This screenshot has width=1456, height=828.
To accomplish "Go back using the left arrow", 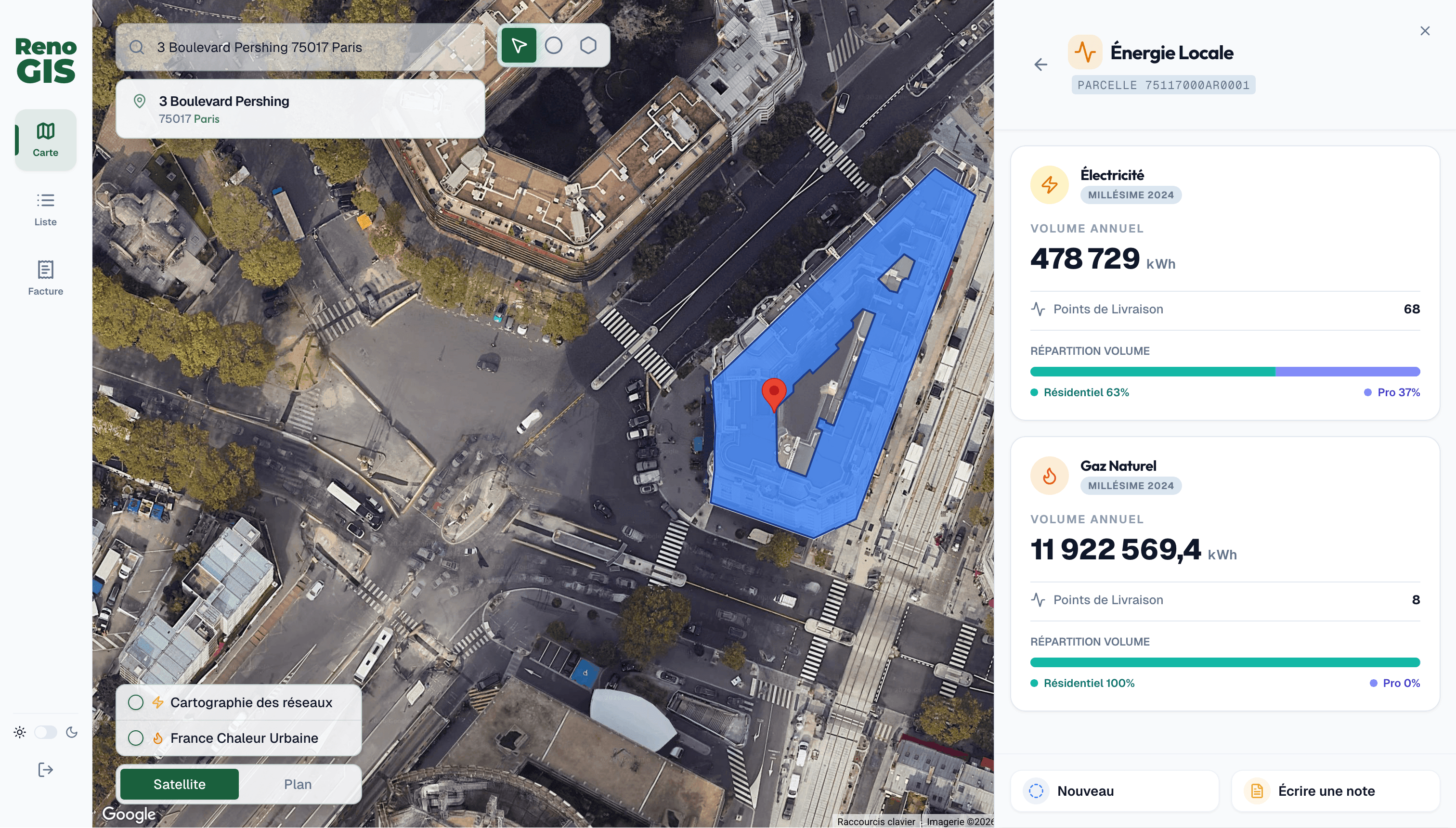I will pos(1040,65).
